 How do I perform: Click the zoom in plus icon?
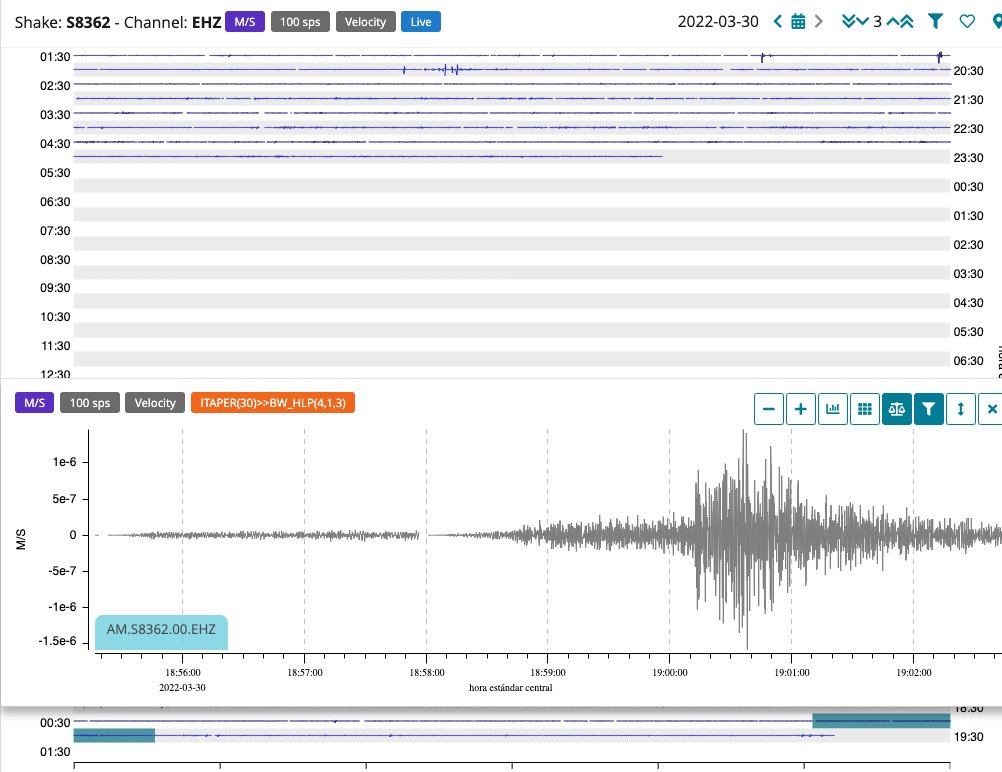[x=801, y=409]
